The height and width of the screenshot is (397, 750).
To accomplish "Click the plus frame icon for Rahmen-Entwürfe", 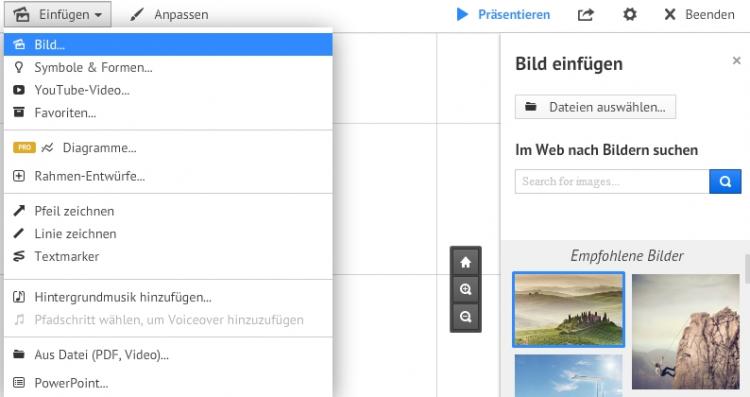I will click(x=19, y=176).
